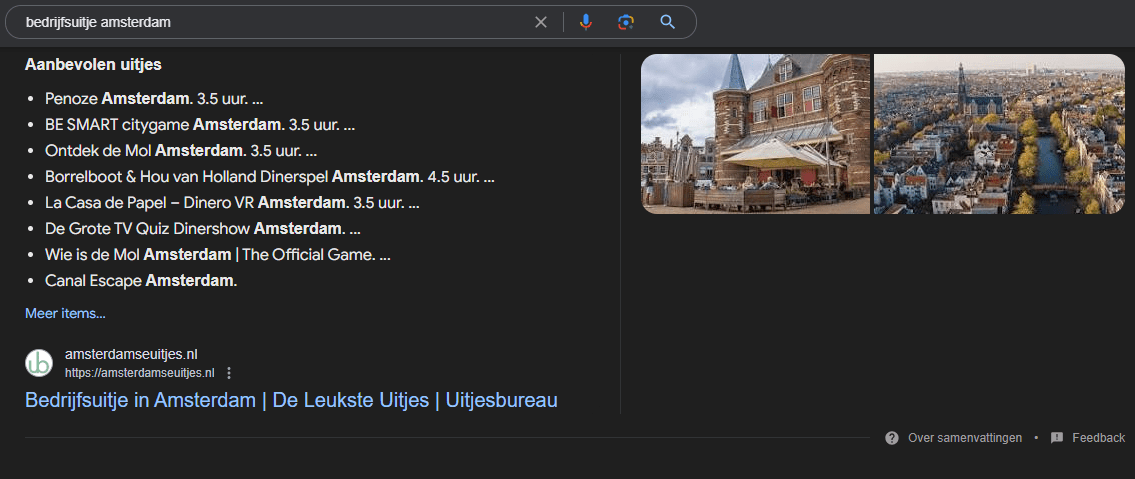Click the Feedback flag icon
The width and height of the screenshot is (1135, 479).
(x=1057, y=438)
